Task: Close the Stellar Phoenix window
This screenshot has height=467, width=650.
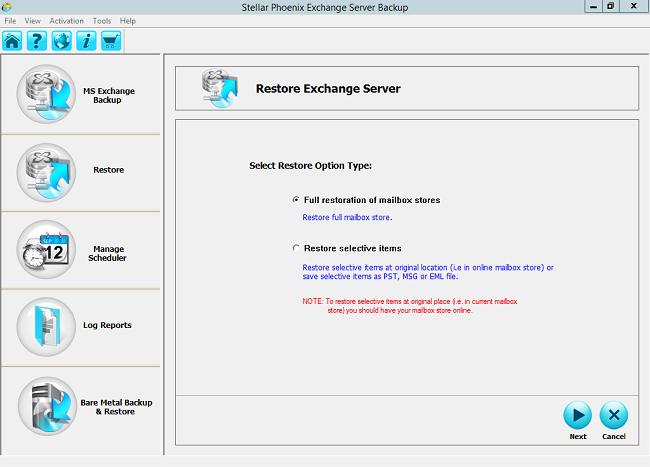Action: [x=634, y=6]
